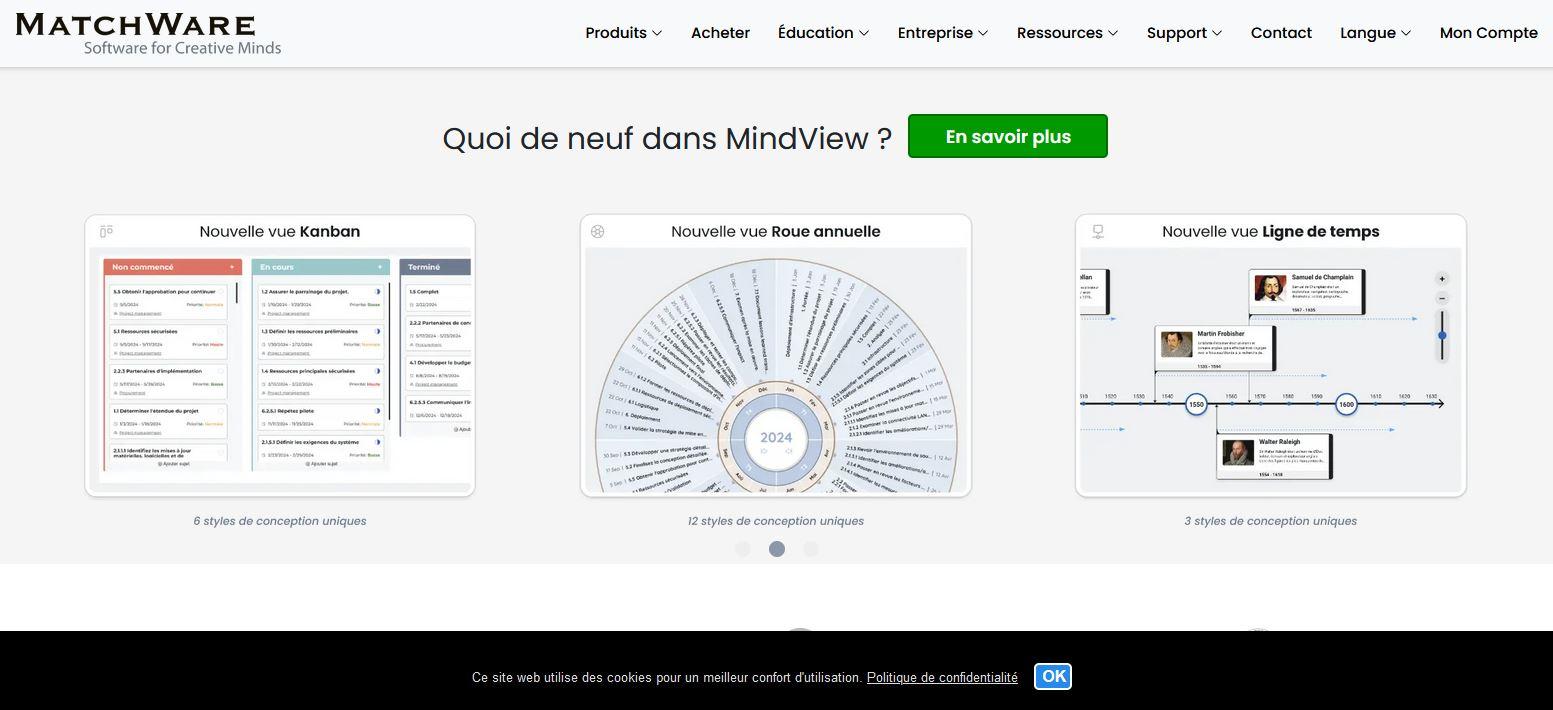
Task: Click the 2024 center of the wheel
Action: click(776, 438)
